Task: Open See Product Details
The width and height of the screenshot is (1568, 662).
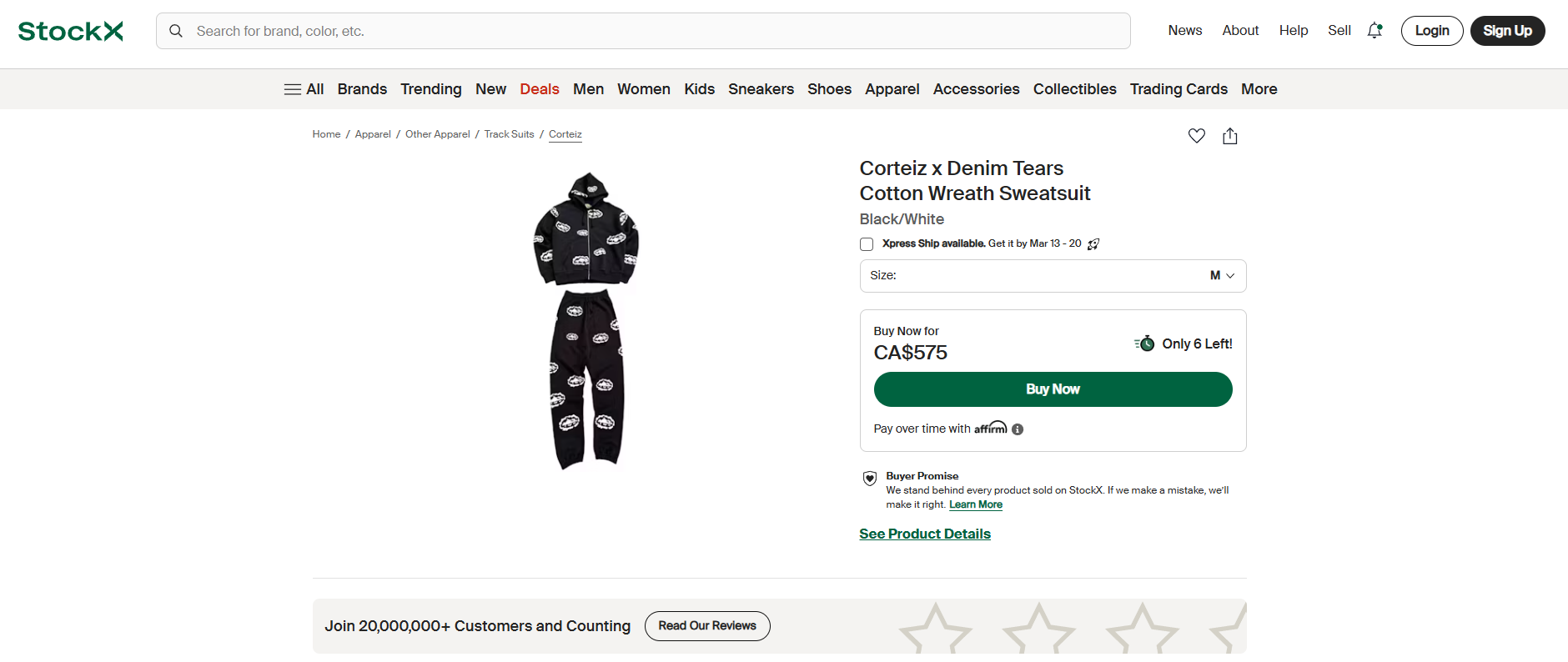Action: (x=924, y=534)
